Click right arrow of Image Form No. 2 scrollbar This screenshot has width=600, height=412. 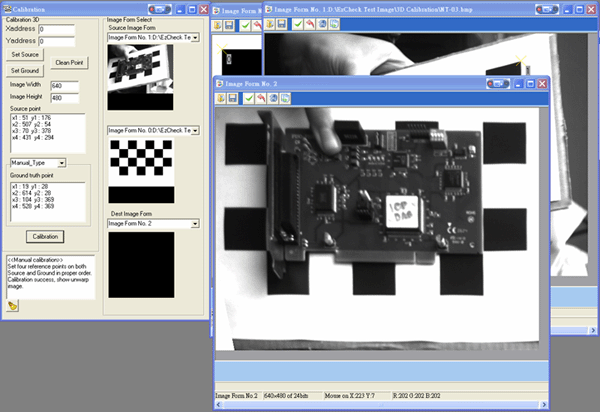[x=544, y=405]
